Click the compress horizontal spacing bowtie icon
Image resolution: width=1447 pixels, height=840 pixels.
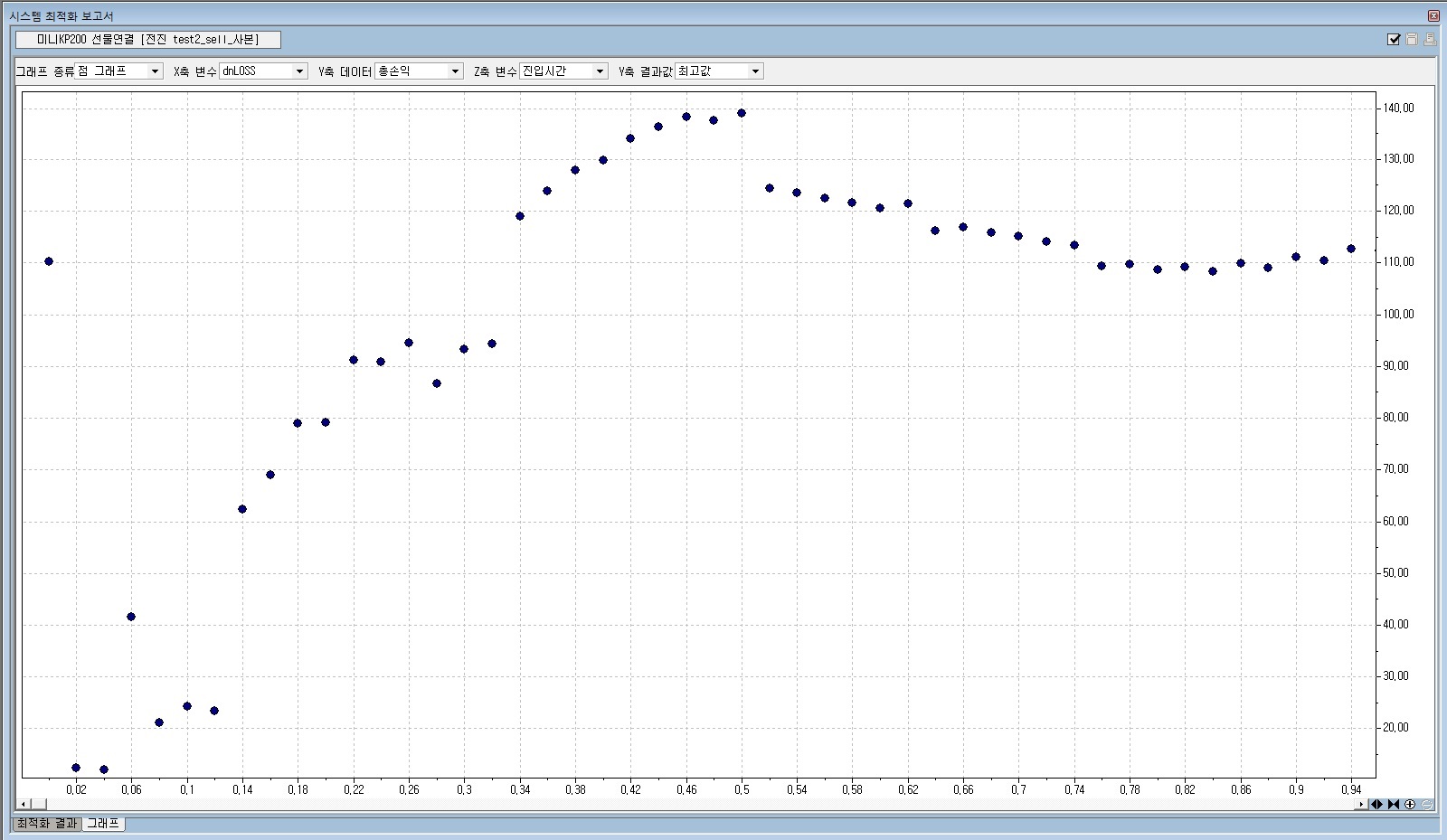[1394, 804]
